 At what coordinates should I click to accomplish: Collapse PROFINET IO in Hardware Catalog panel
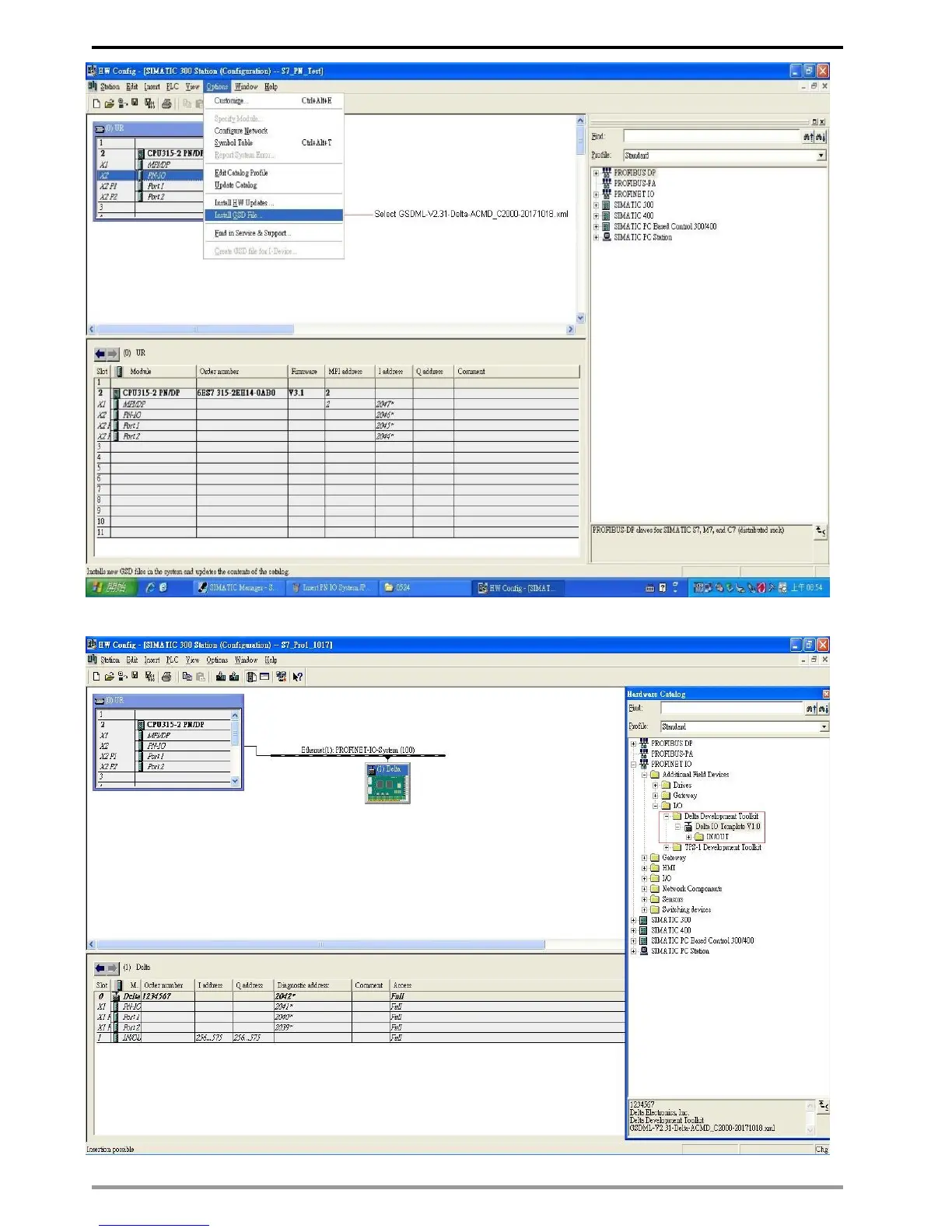633,765
